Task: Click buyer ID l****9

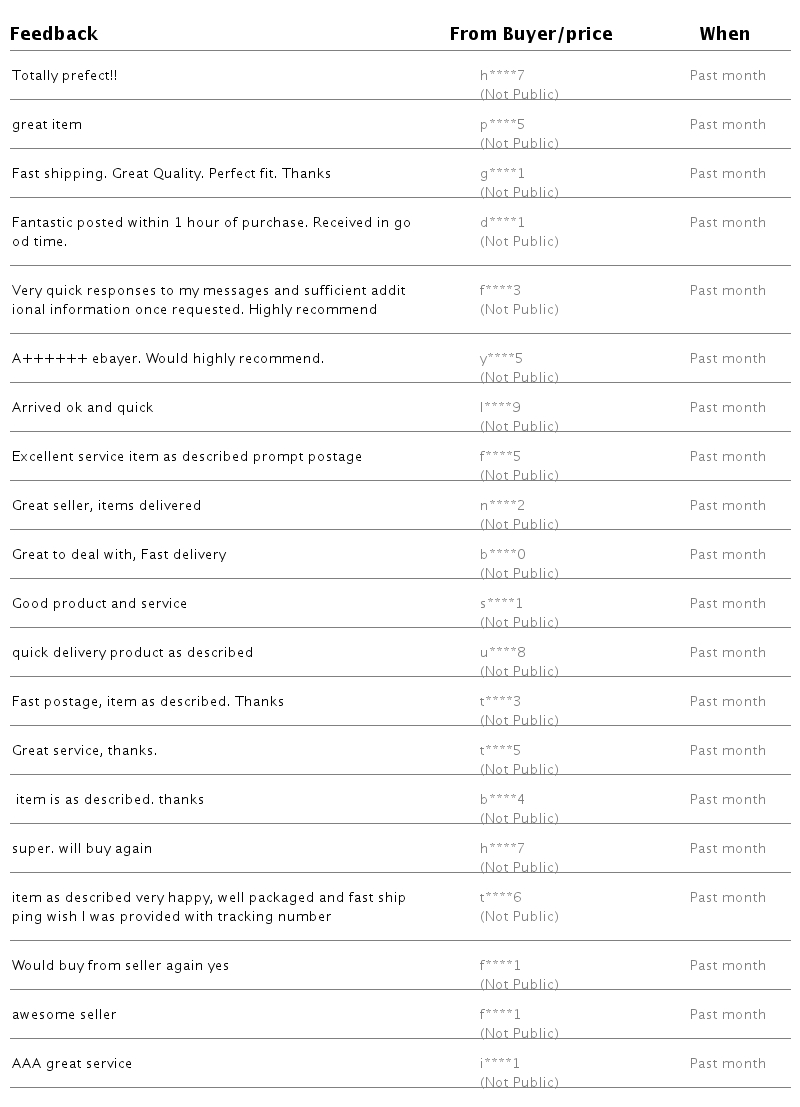Action: pyautogui.click(x=500, y=407)
